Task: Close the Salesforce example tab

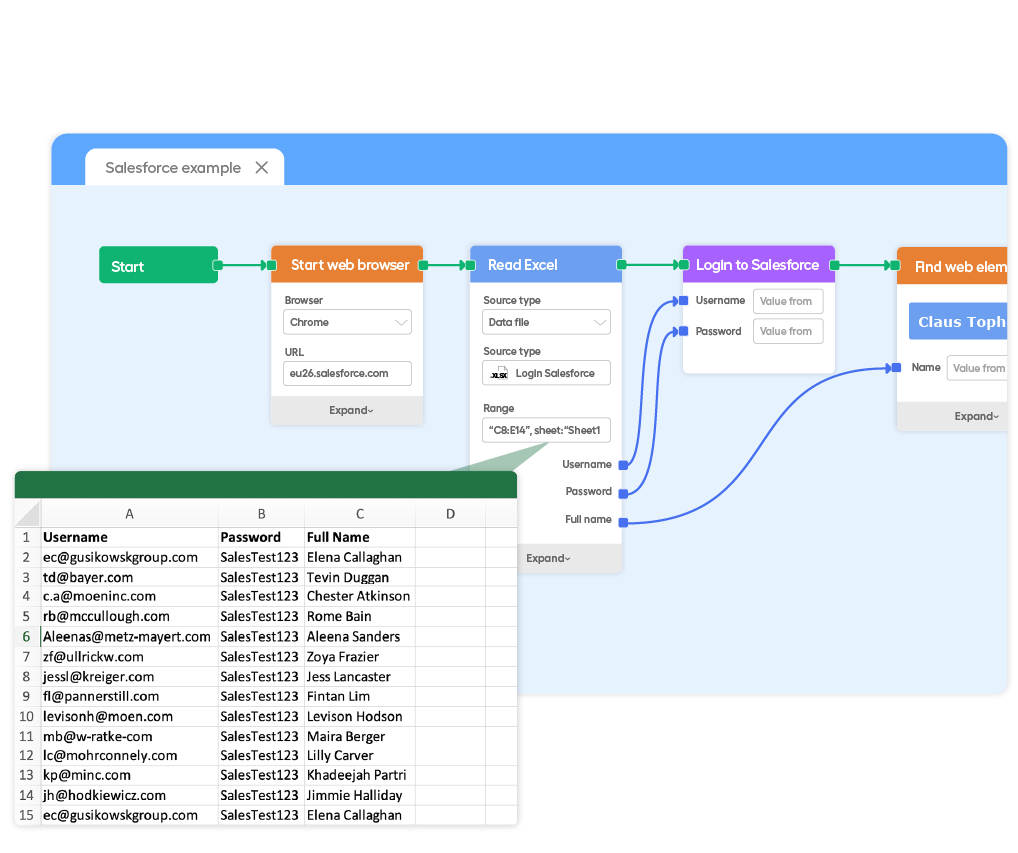Action: tap(261, 167)
